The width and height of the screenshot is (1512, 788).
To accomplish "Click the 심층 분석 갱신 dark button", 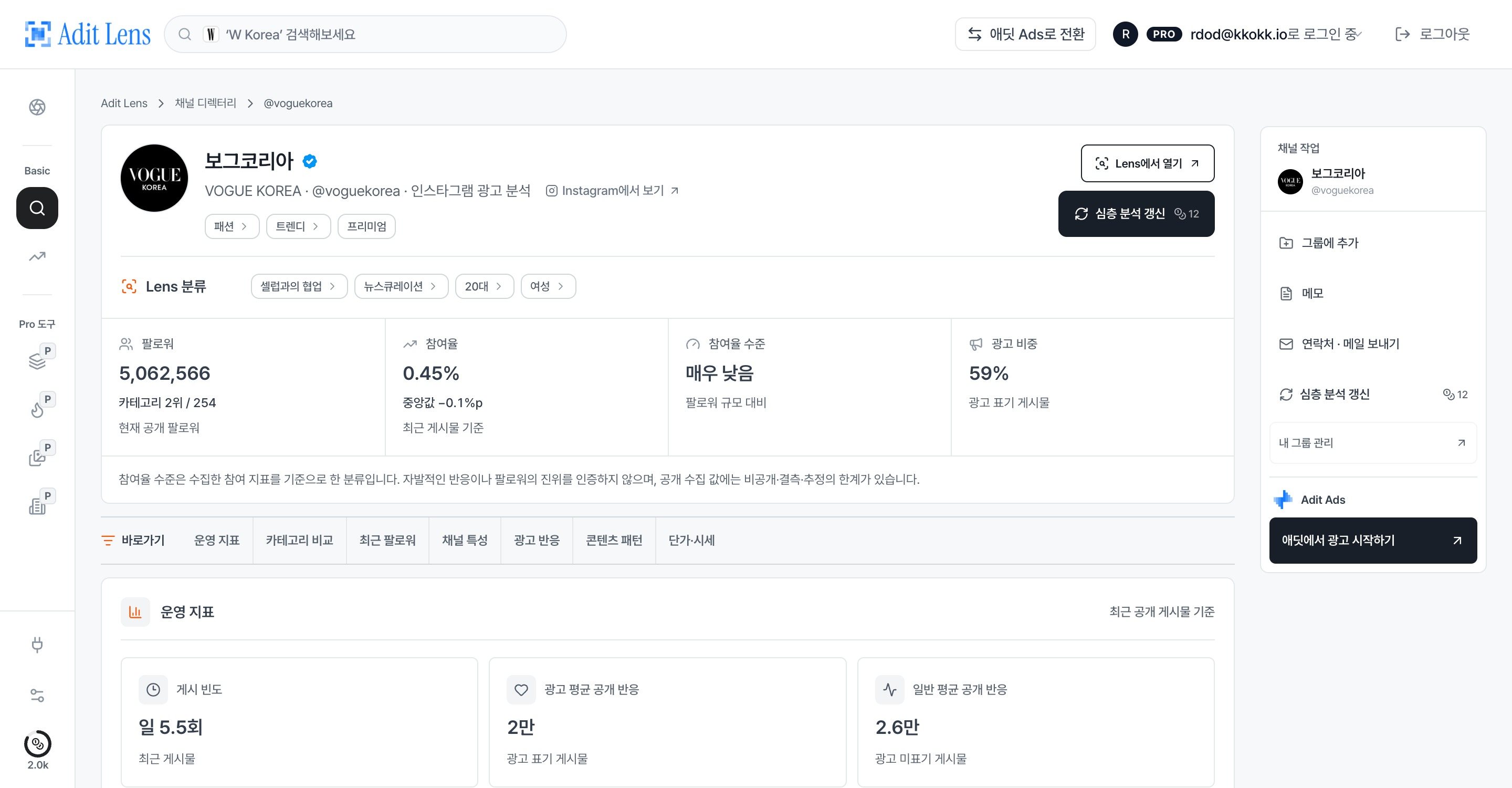I will (1136, 214).
